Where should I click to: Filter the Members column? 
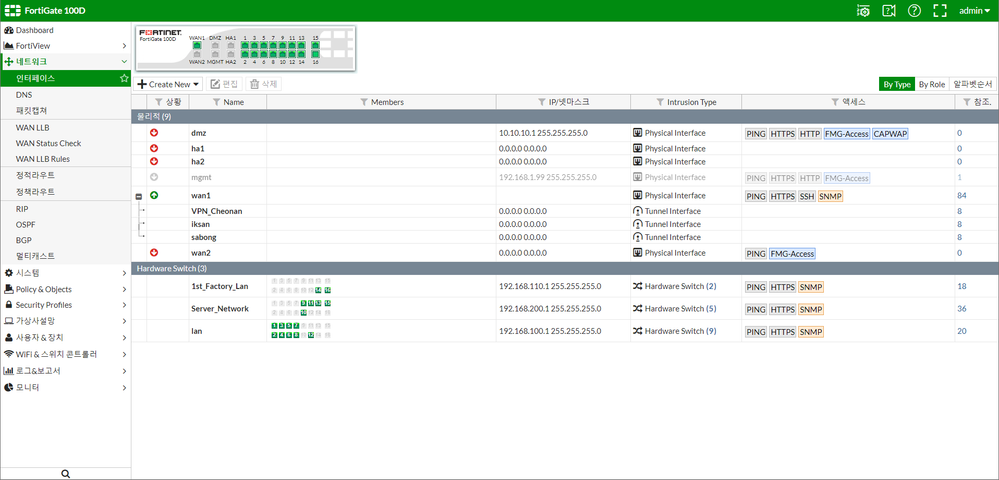[364, 102]
